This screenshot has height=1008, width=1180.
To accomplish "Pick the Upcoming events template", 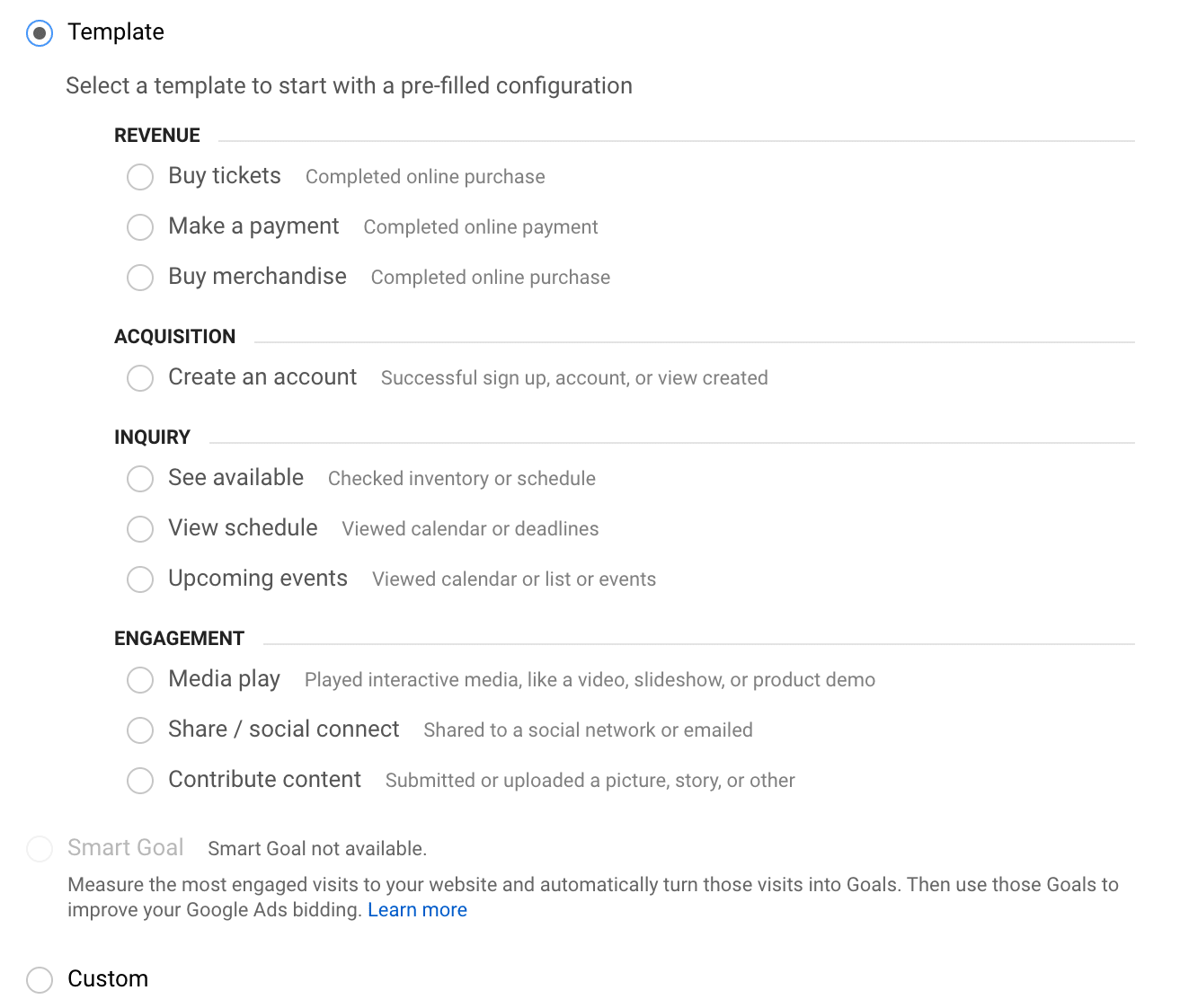I will coord(140,579).
